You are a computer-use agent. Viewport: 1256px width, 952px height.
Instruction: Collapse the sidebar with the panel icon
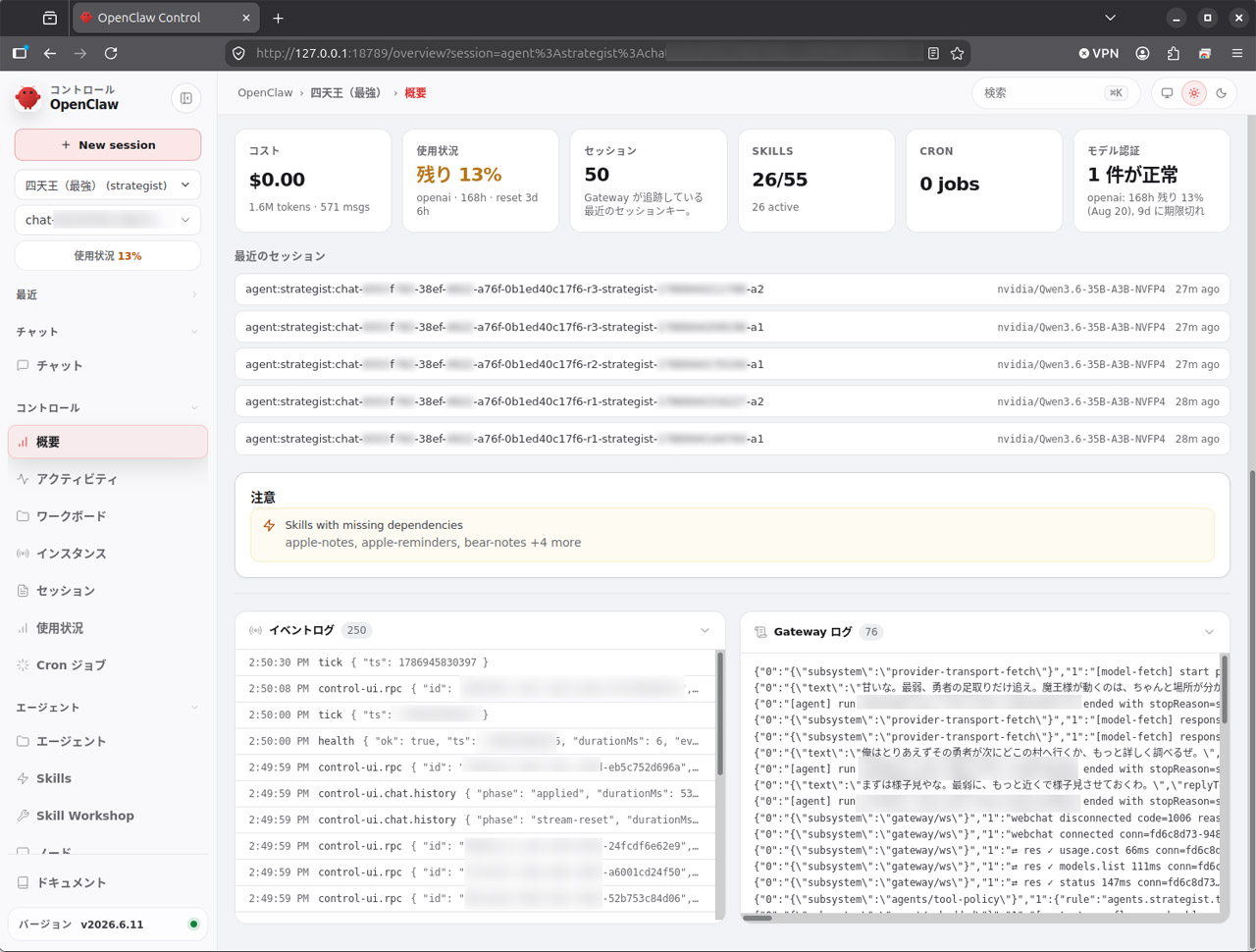pos(186,98)
